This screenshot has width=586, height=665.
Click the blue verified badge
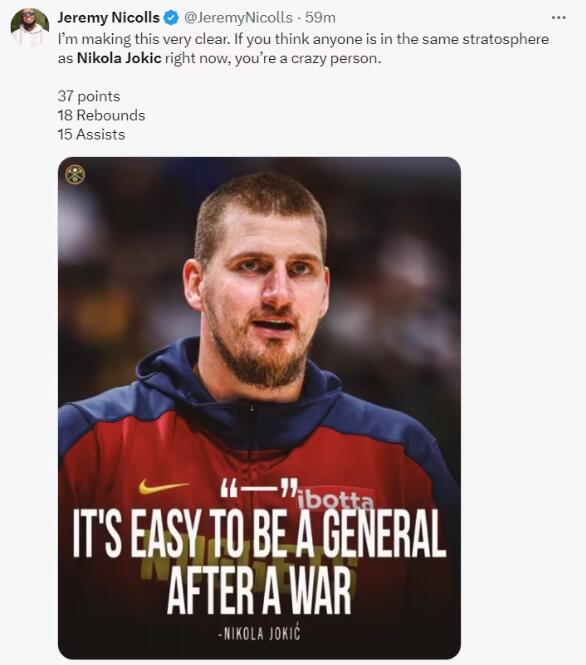tap(171, 18)
